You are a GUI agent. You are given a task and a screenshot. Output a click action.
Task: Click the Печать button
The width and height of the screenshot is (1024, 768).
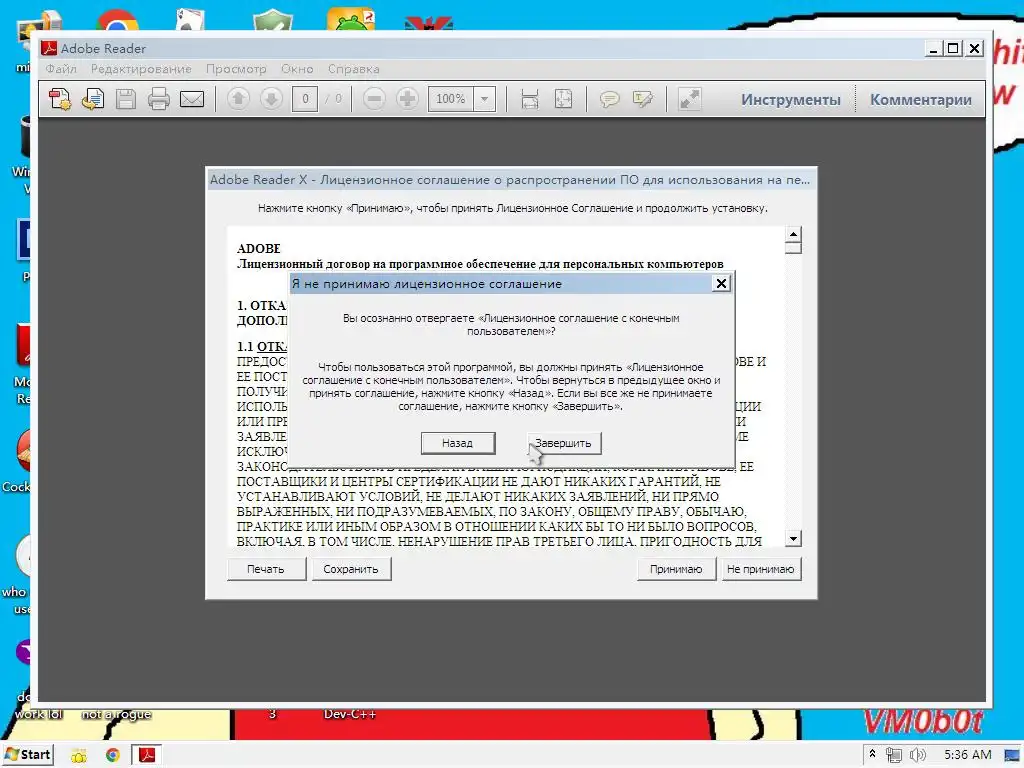(266, 569)
